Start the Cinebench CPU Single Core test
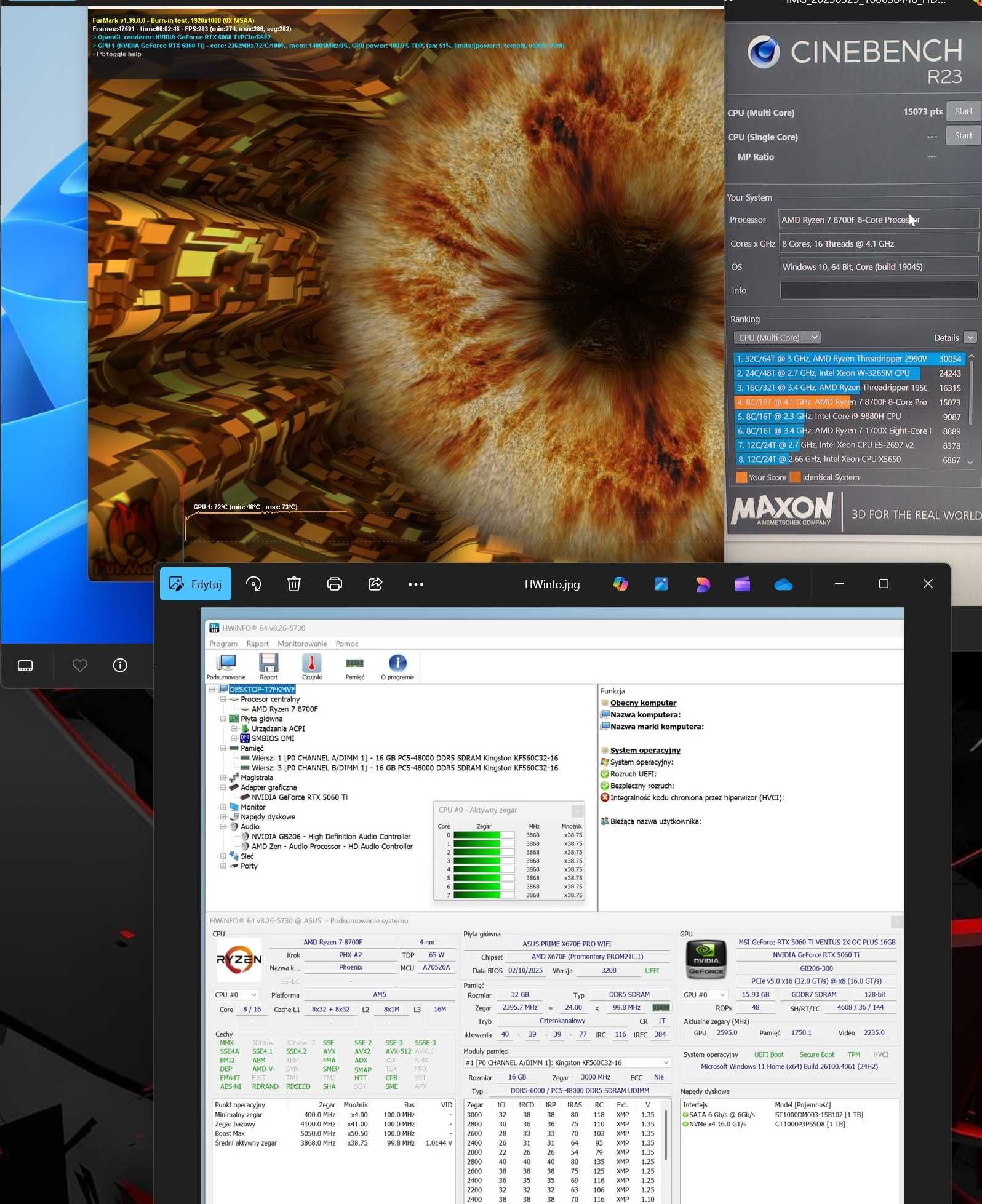Viewport: 982px width, 1204px height. coord(963,135)
